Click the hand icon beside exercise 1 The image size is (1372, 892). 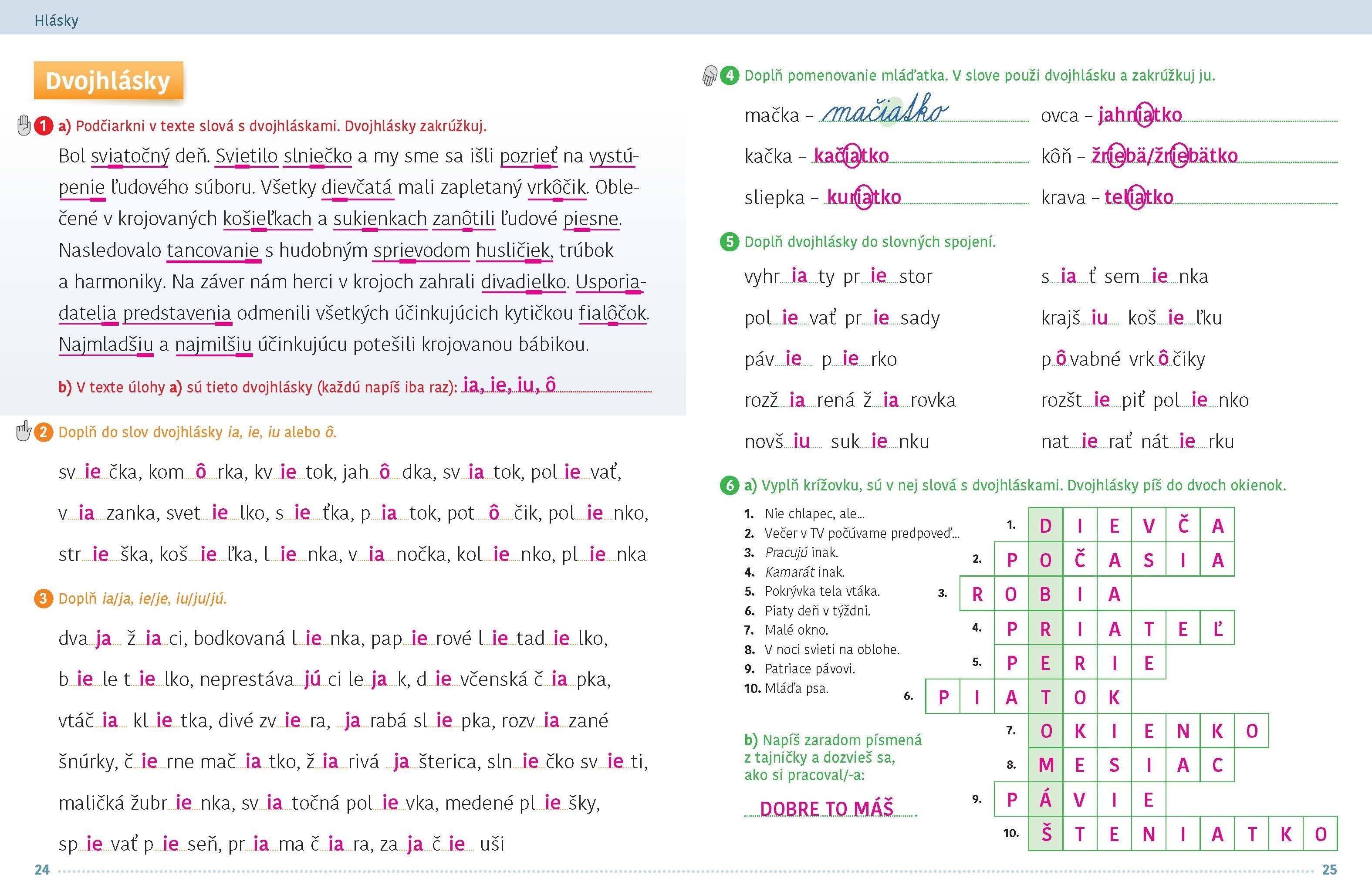pos(24,125)
